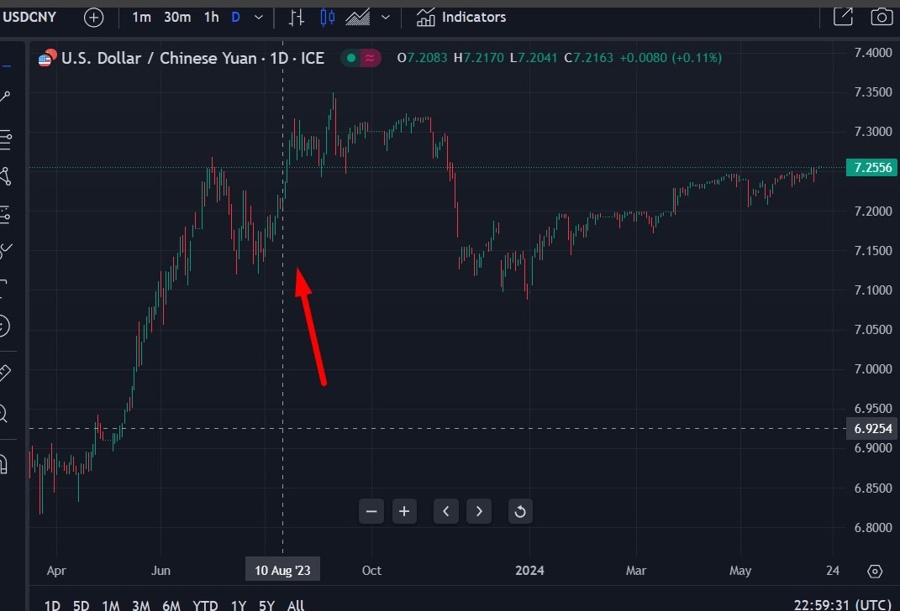Click the 7.4000 price axis label

pos(873,53)
